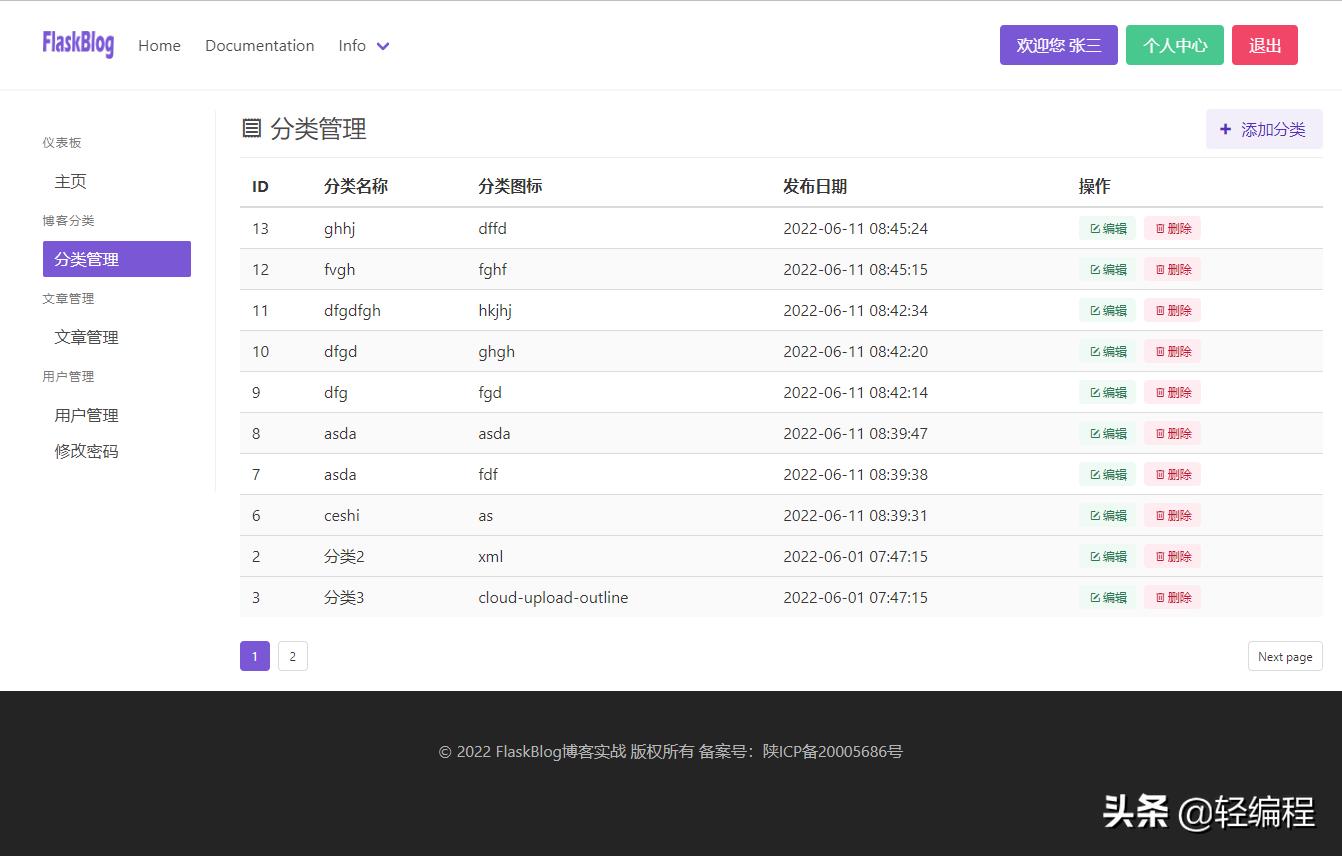Delete the category fvgh
The image size is (1342, 856).
click(x=1171, y=269)
